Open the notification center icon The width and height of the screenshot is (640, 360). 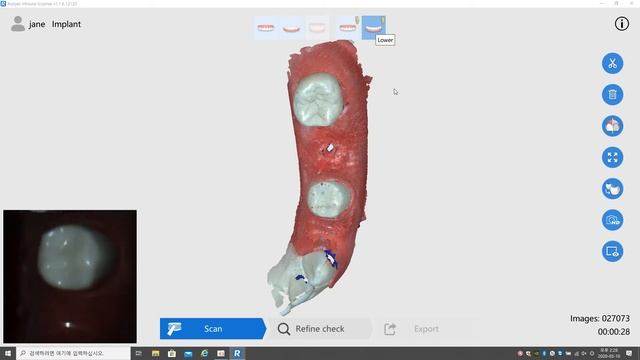[x=629, y=353]
